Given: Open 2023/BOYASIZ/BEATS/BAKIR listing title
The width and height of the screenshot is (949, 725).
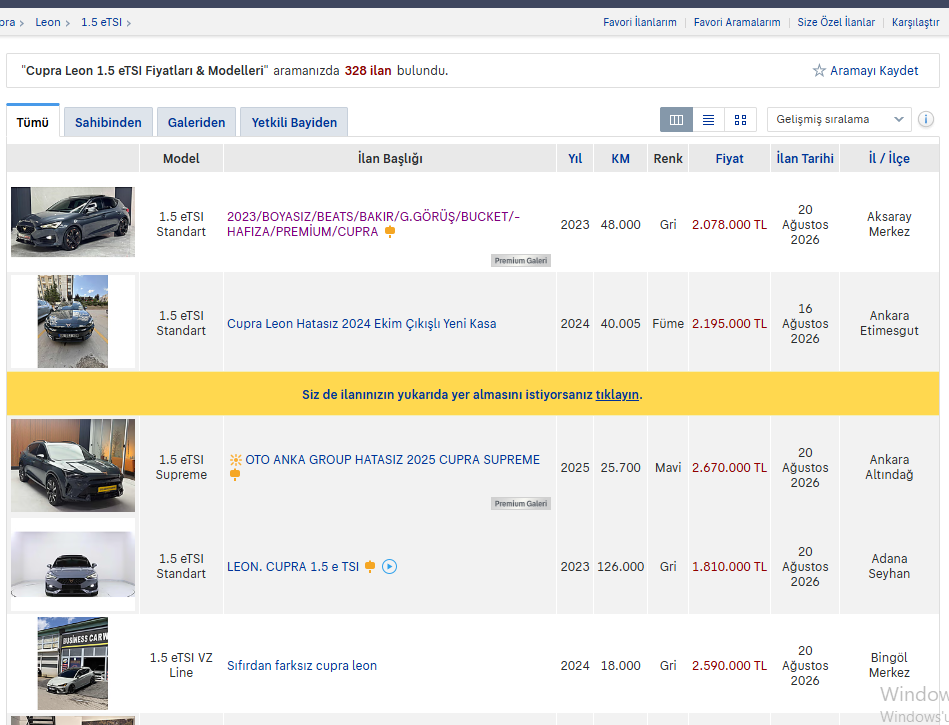Looking at the screenshot, I should (x=373, y=224).
